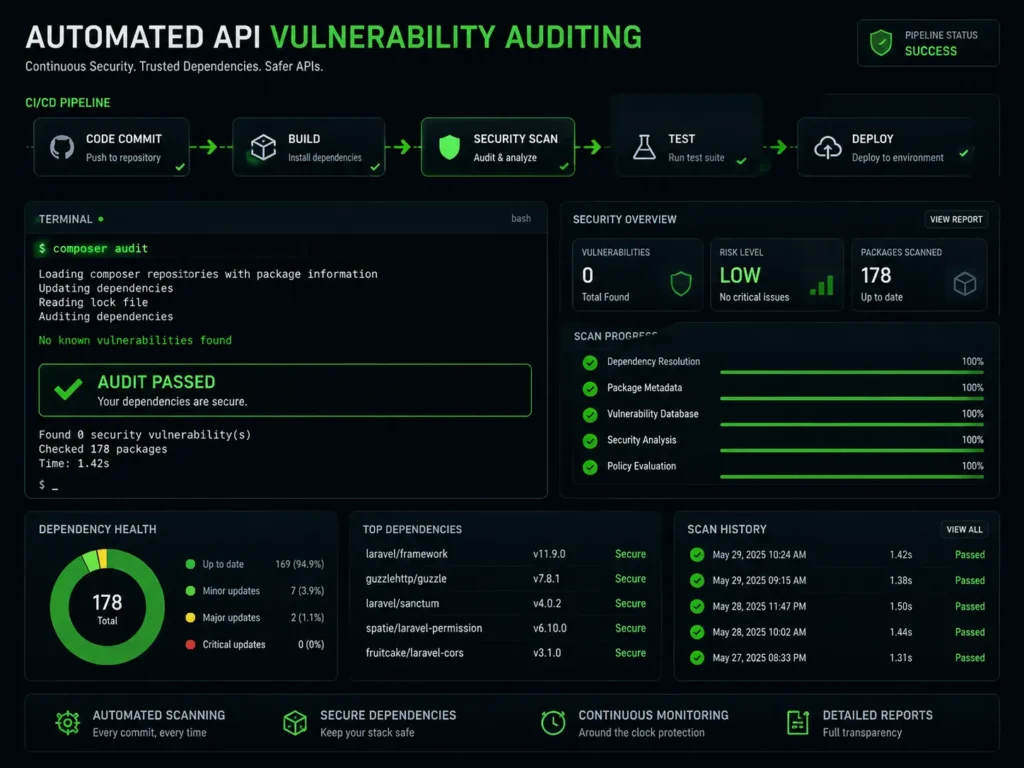
Task: Click the 1.31s scan duration
Action: coord(901,658)
